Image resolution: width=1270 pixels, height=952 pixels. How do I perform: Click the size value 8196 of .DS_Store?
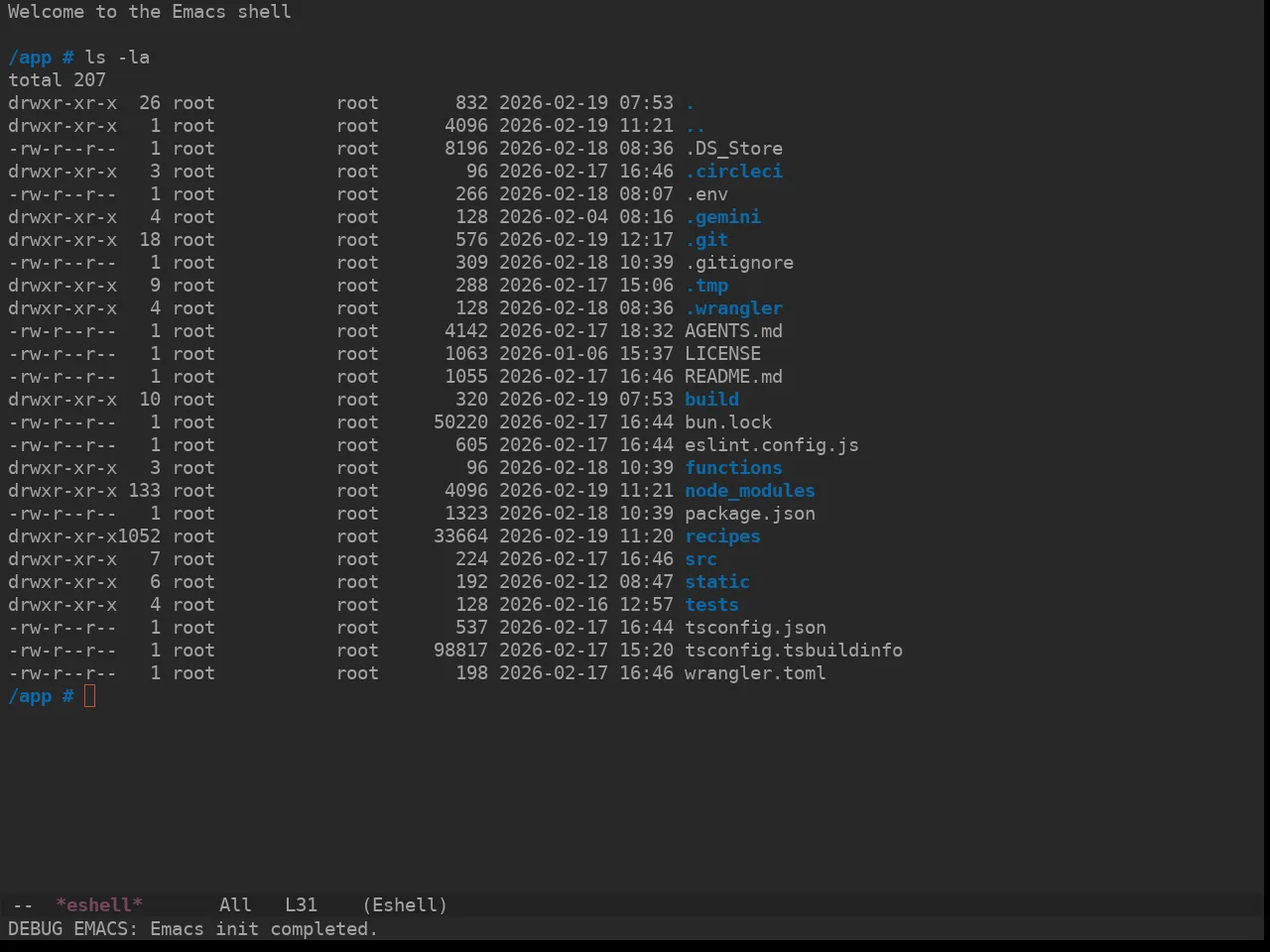466,149
